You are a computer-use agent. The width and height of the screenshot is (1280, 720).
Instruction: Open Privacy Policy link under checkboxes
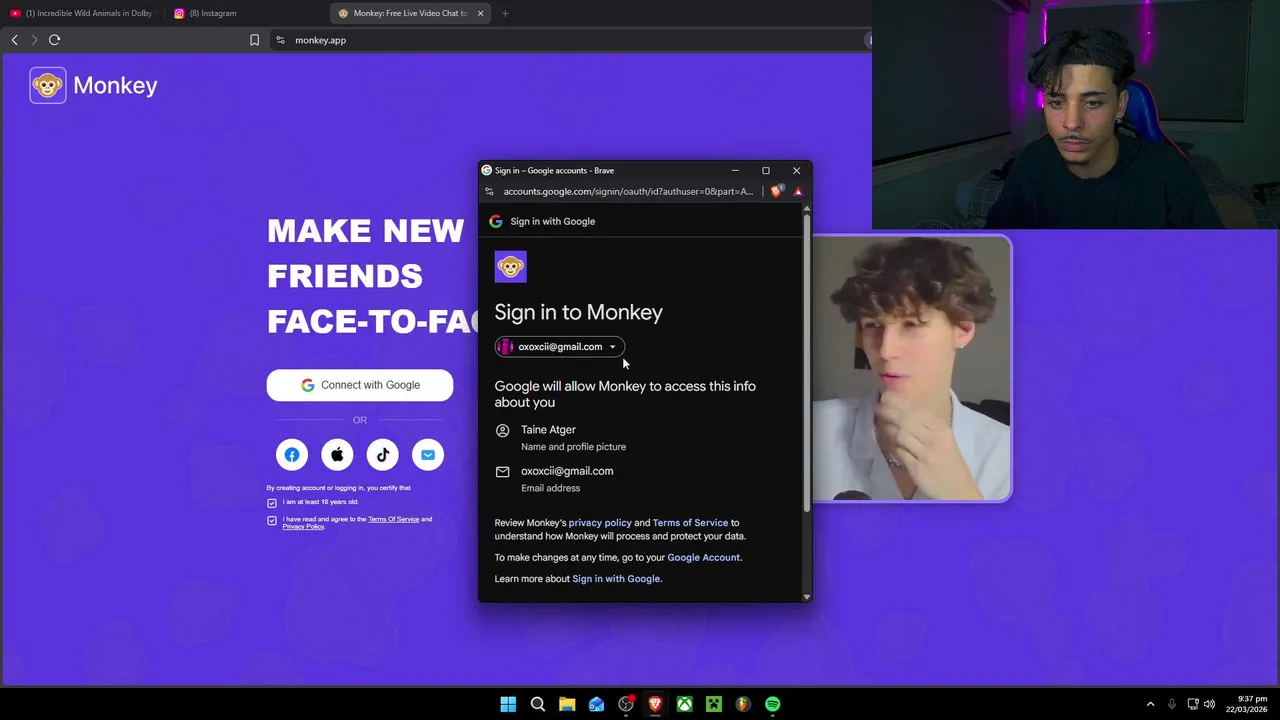pyautogui.click(x=303, y=527)
